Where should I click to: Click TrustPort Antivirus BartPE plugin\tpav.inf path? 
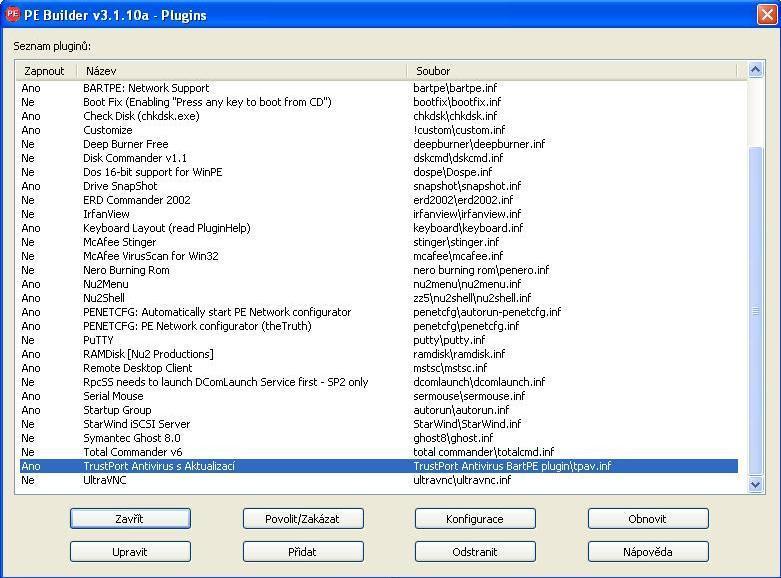click(x=512, y=466)
